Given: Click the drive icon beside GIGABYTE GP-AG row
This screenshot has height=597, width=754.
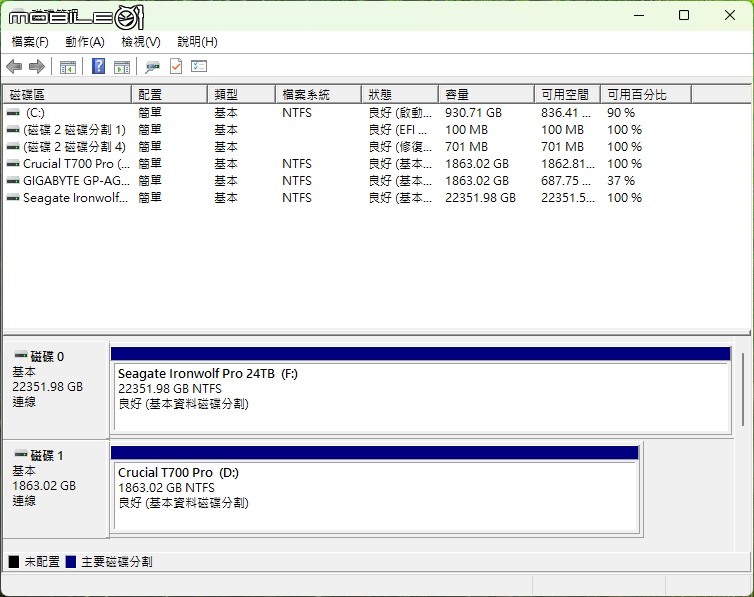Looking at the screenshot, I should click(x=13, y=181).
